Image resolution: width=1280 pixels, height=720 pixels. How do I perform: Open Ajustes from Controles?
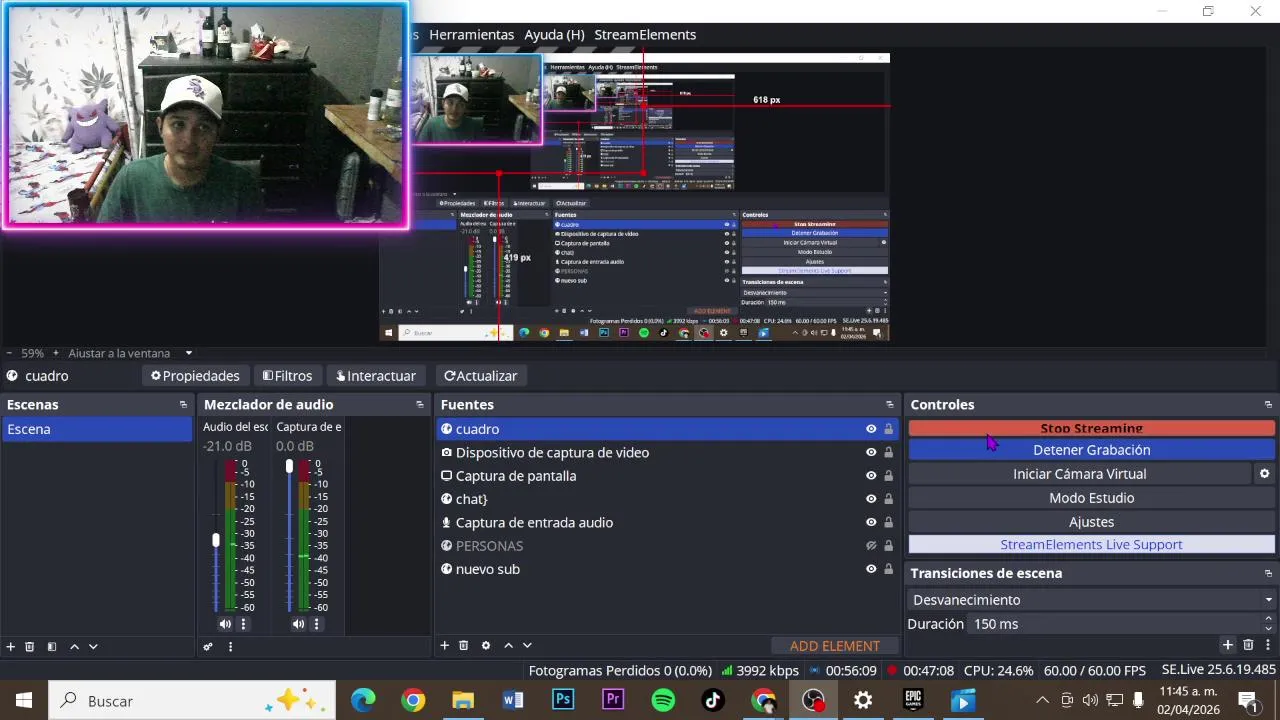click(x=1092, y=522)
